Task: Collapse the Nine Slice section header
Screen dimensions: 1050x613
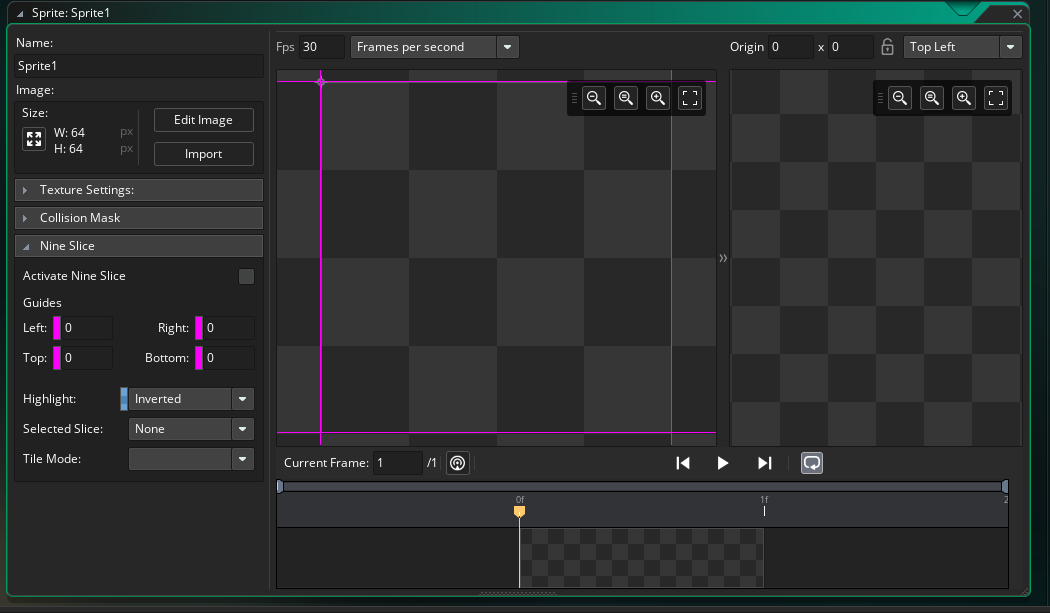Action: click(x=138, y=245)
